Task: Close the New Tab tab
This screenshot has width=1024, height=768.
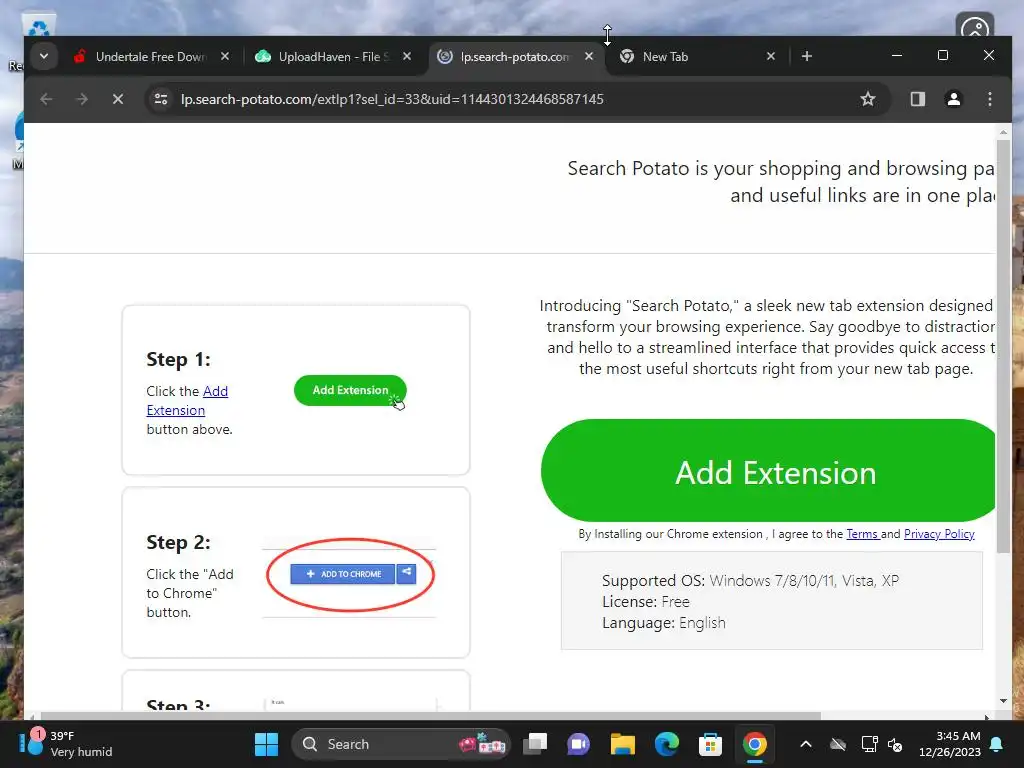Action: [771, 57]
